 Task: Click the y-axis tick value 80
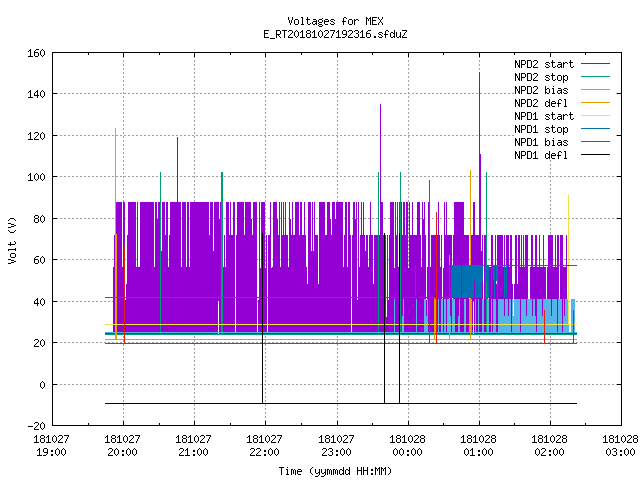[39, 219]
